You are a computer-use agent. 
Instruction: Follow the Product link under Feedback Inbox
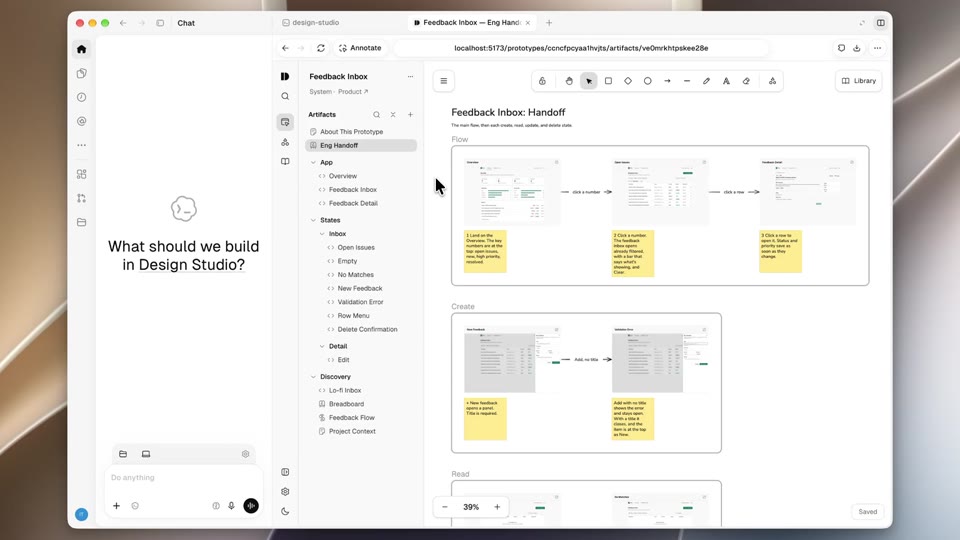click(353, 92)
